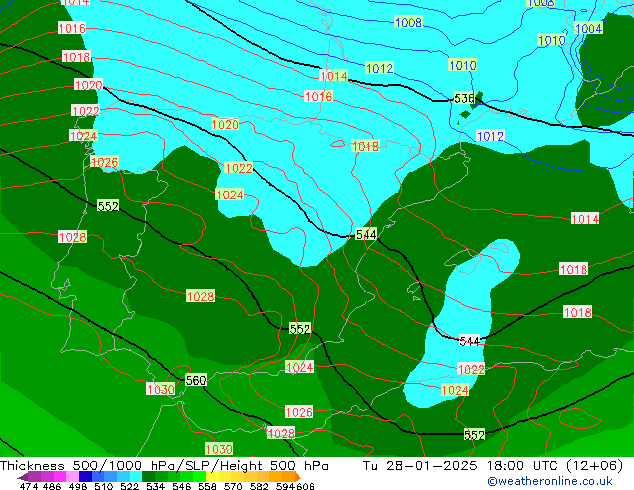Pick the cyan swatch in the legend
Image resolution: width=634 pixels, height=490 pixels.
tap(136, 477)
